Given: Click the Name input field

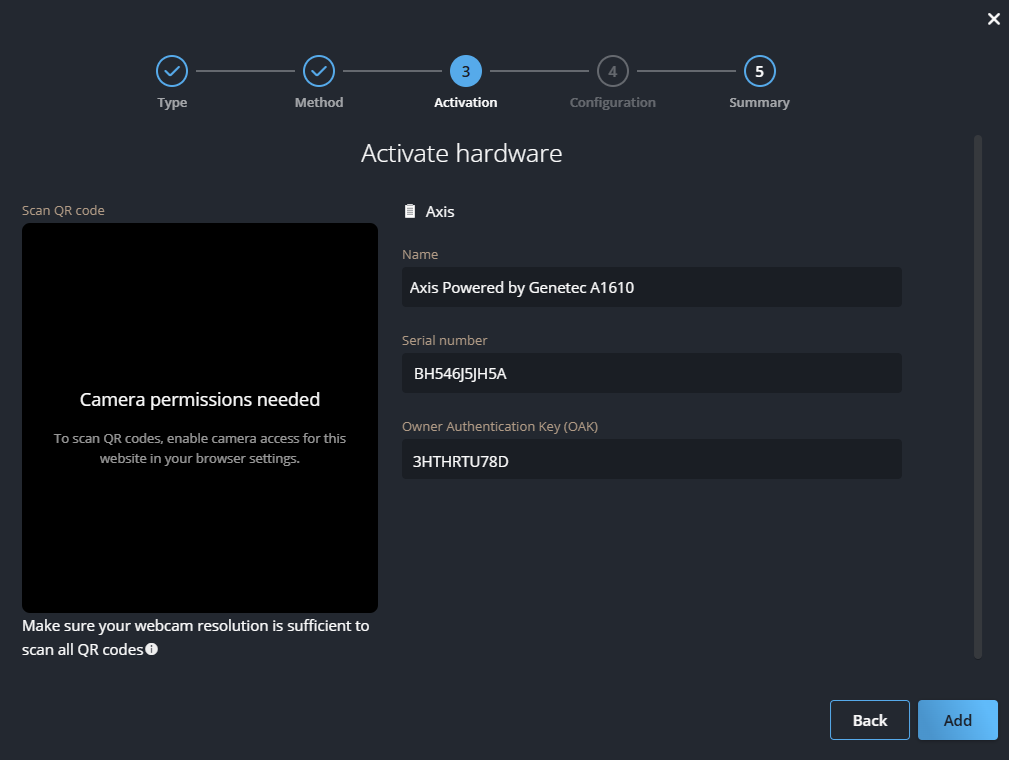Looking at the screenshot, I should 651,287.
